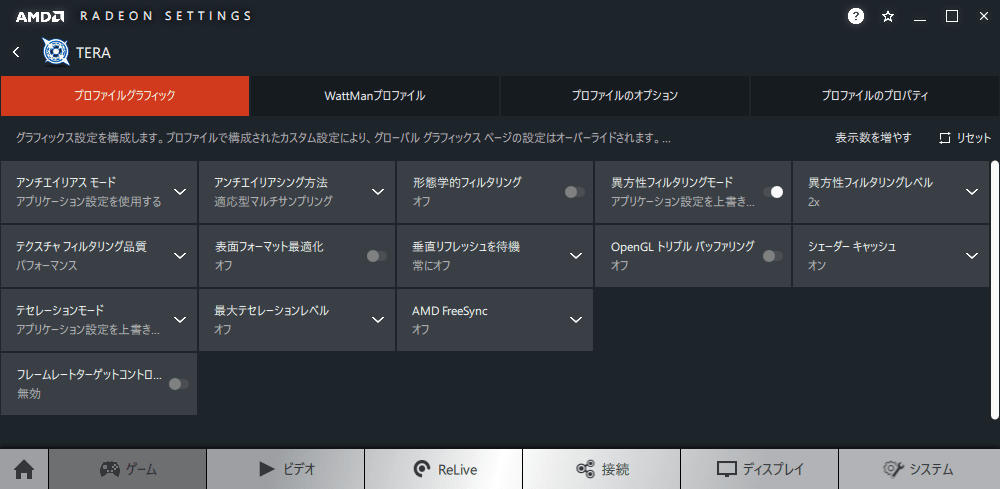Click the グラフィックス設定を構成します description text
1000x489 pixels.
[x=343, y=138]
